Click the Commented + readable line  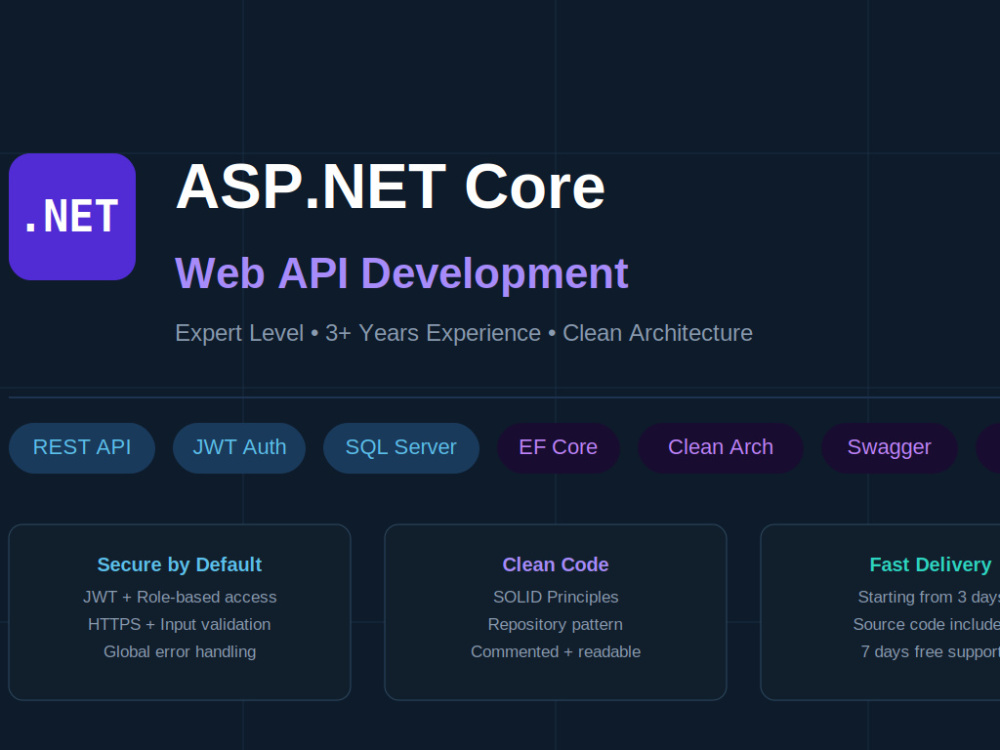(x=555, y=652)
